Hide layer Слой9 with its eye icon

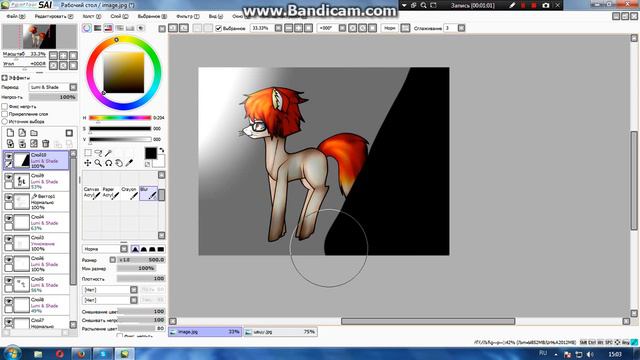pyautogui.click(x=9, y=177)
